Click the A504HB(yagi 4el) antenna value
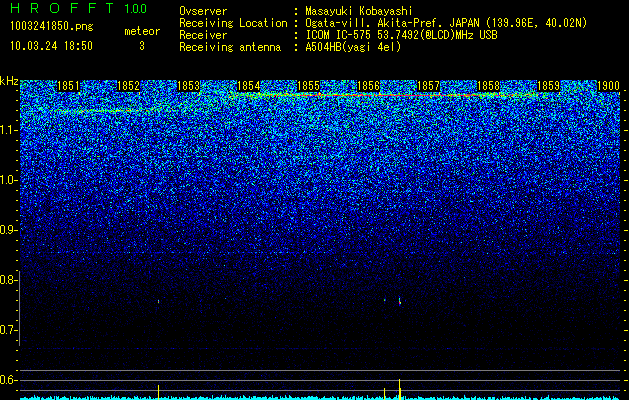 pyautogui.click(x=353, y=47)
